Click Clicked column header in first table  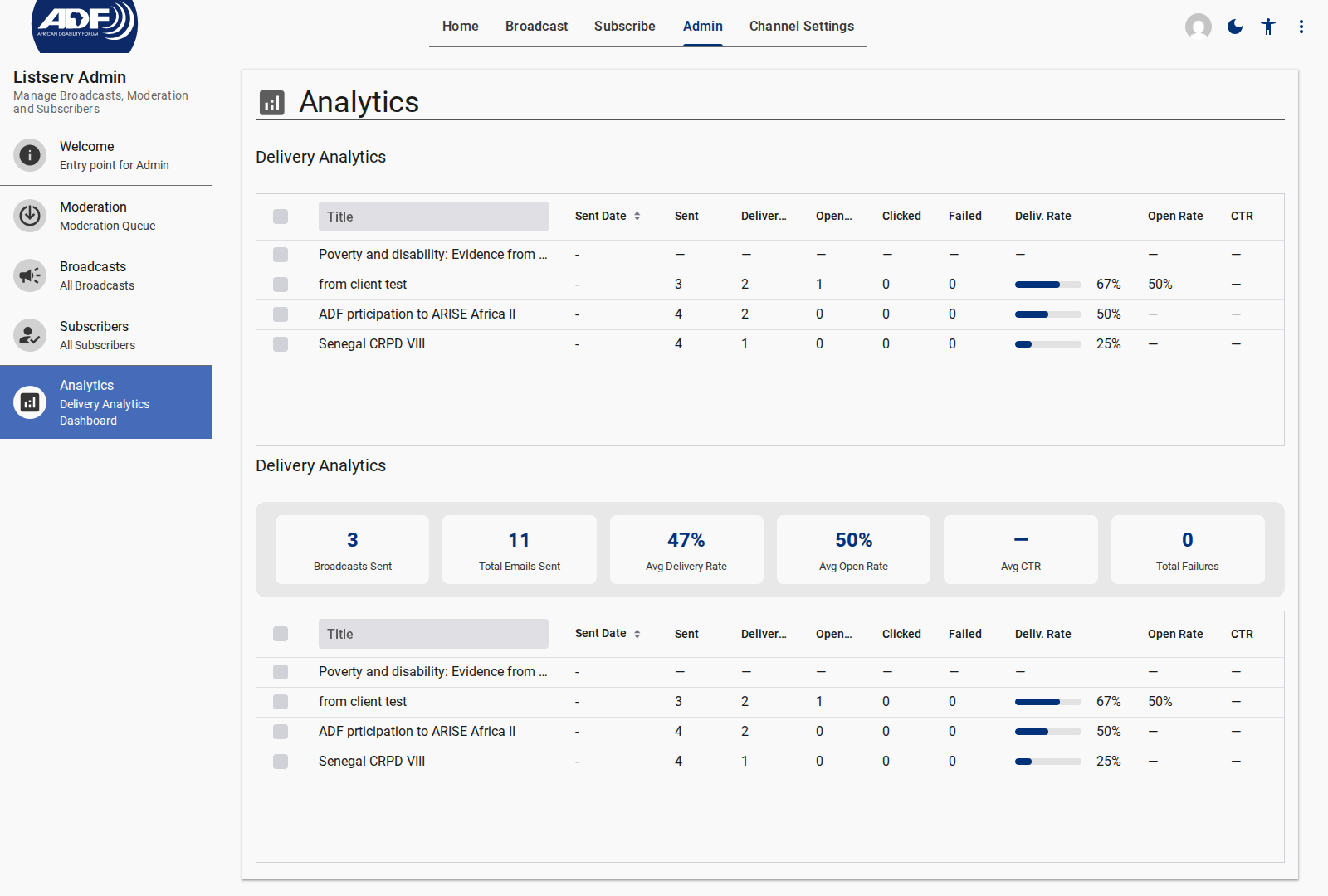click(x=901, y=216)
